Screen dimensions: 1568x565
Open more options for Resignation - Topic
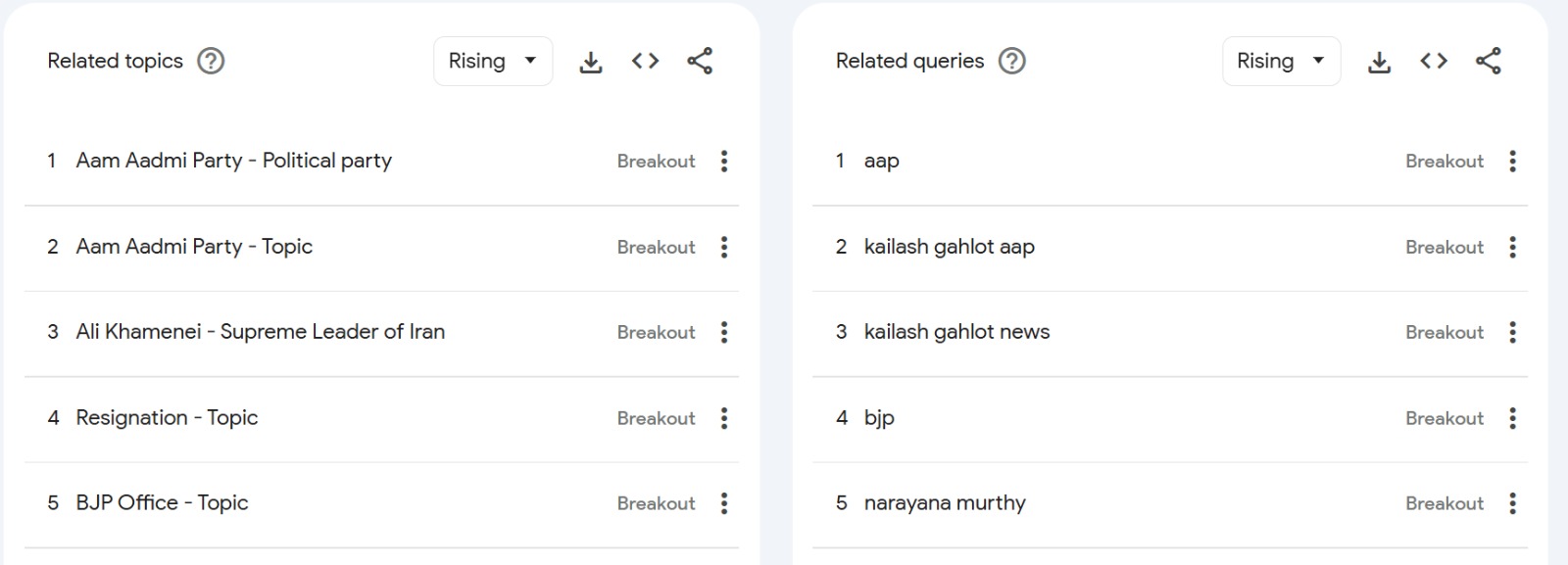(724, 419)
